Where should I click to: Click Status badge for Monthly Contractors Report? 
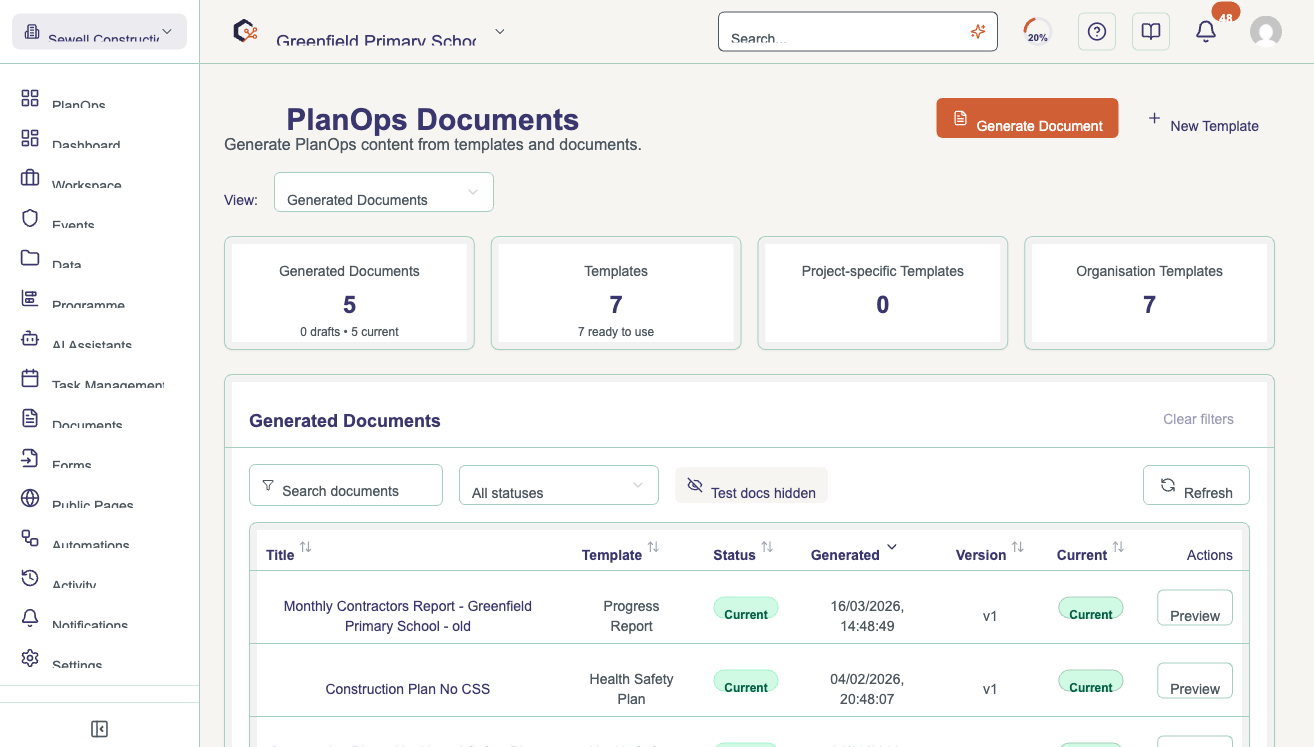[x=746, y=608]
